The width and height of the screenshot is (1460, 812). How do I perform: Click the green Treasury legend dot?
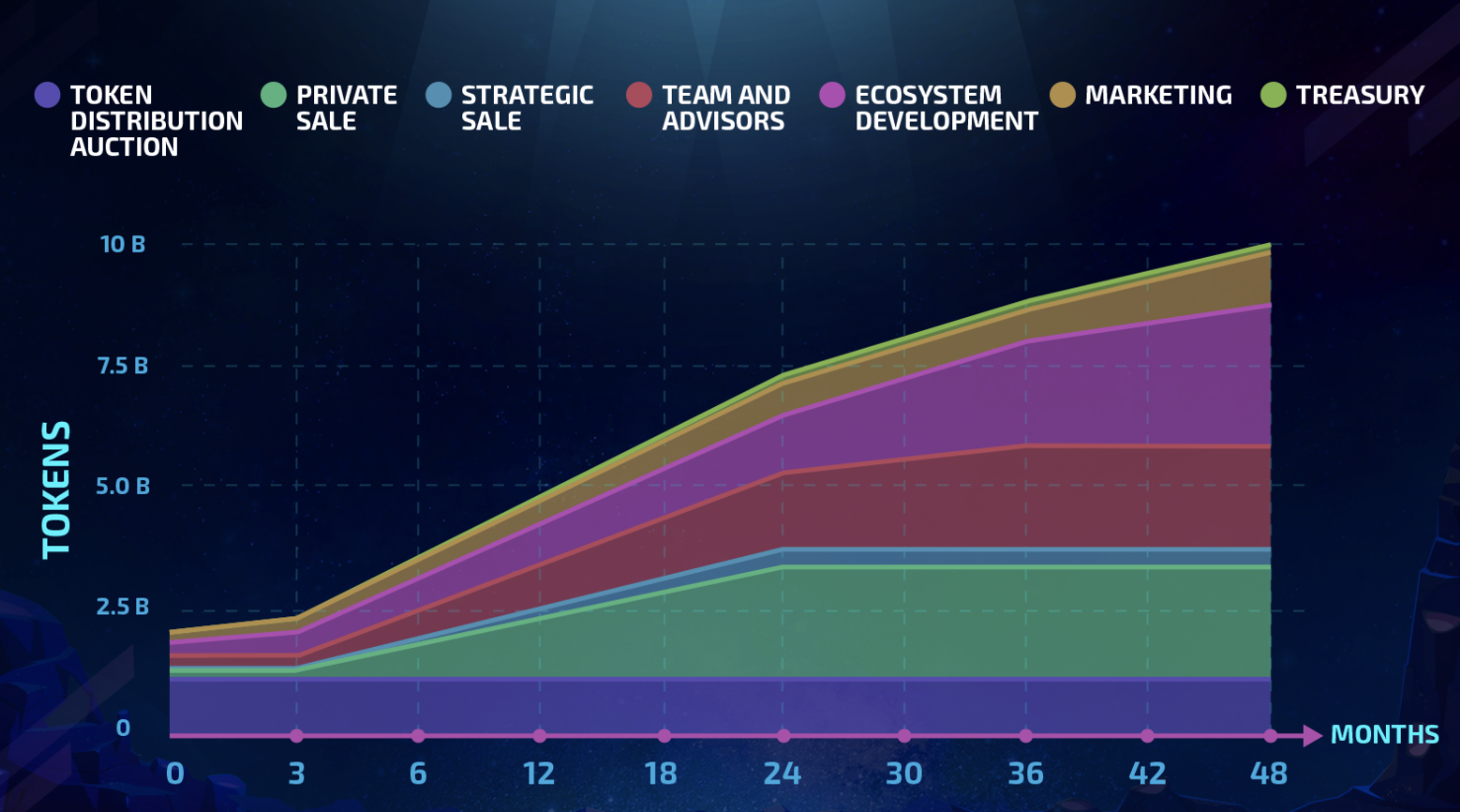click(x=1273, y=95)
